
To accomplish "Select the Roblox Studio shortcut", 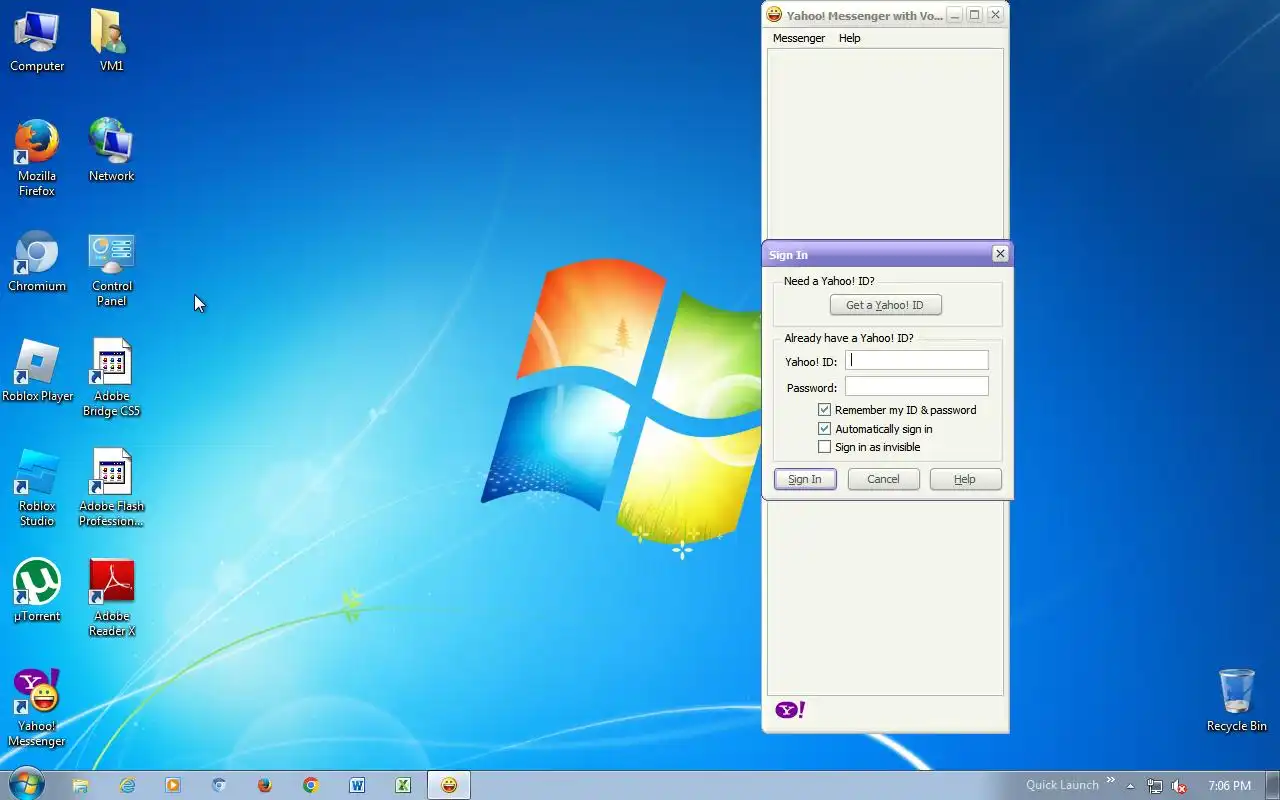I will [37, 488].
